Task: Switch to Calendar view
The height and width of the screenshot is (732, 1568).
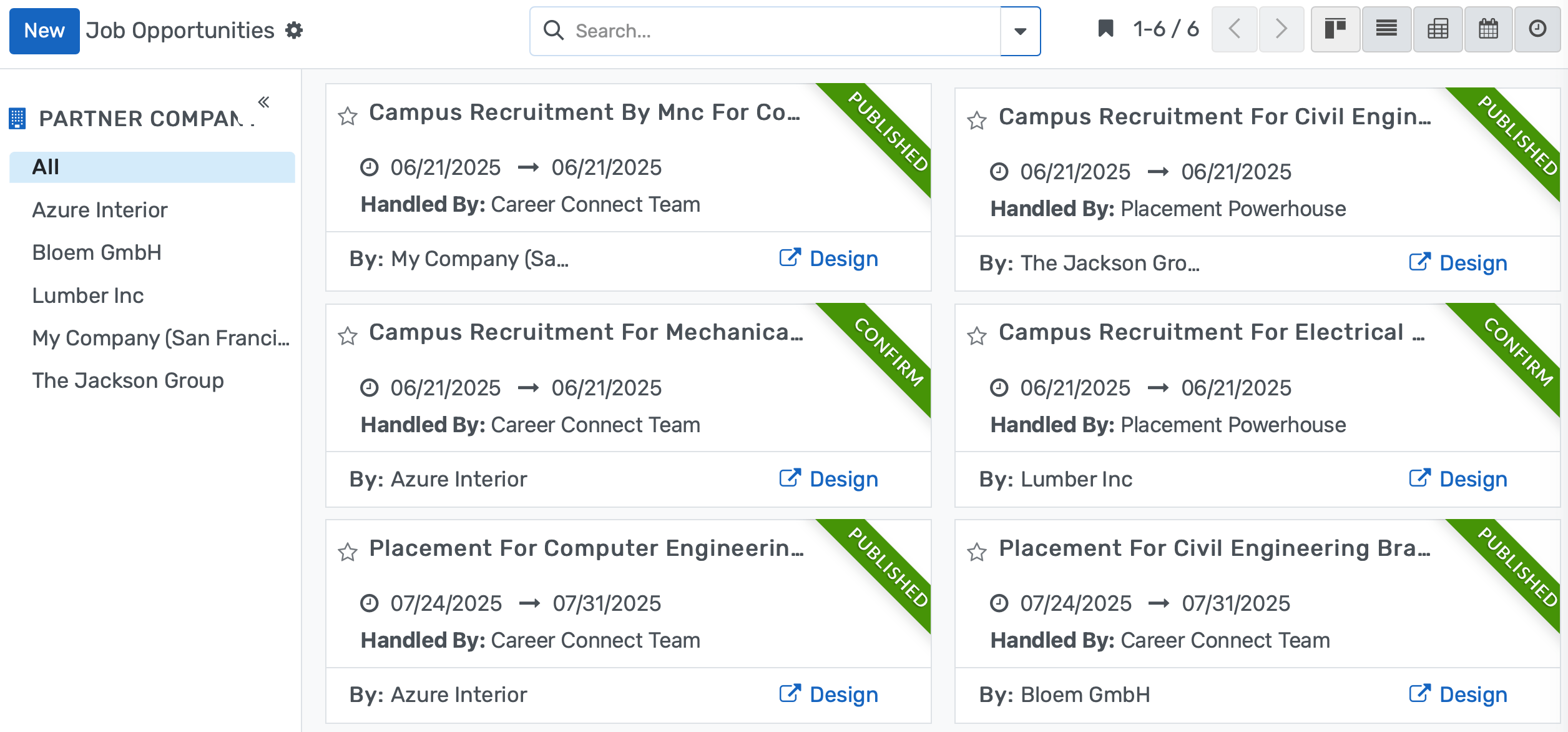Action: click(1488, 29)
